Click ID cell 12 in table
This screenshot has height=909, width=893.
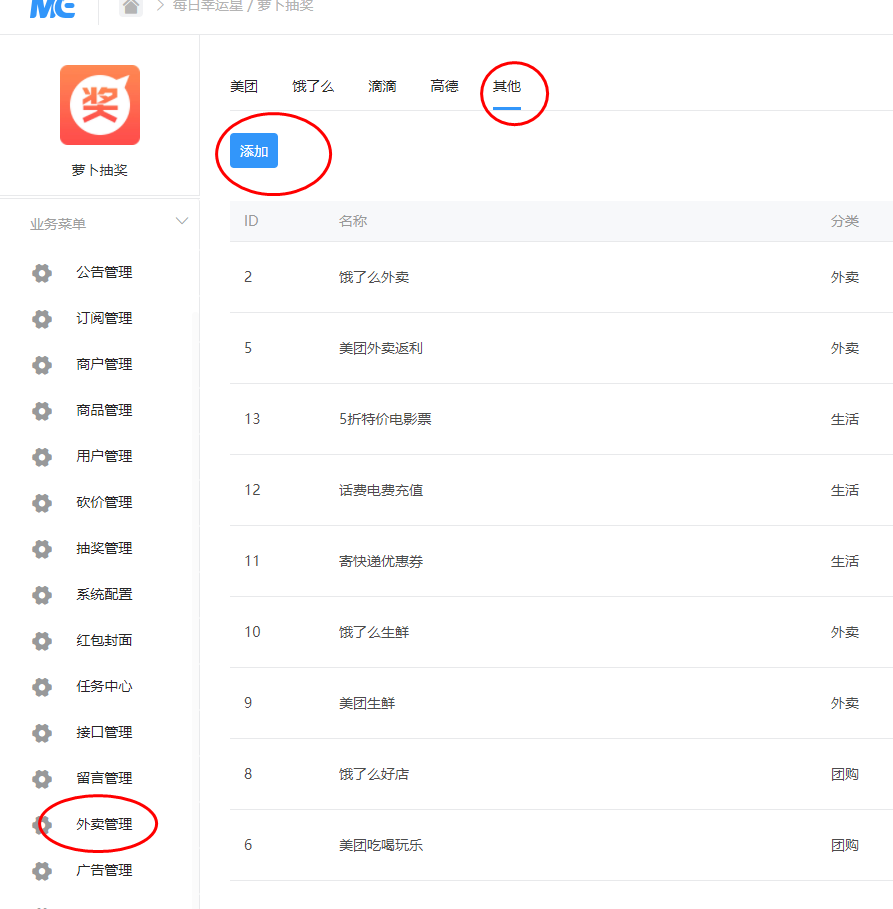pyautogui.click(x=252, y=490)
